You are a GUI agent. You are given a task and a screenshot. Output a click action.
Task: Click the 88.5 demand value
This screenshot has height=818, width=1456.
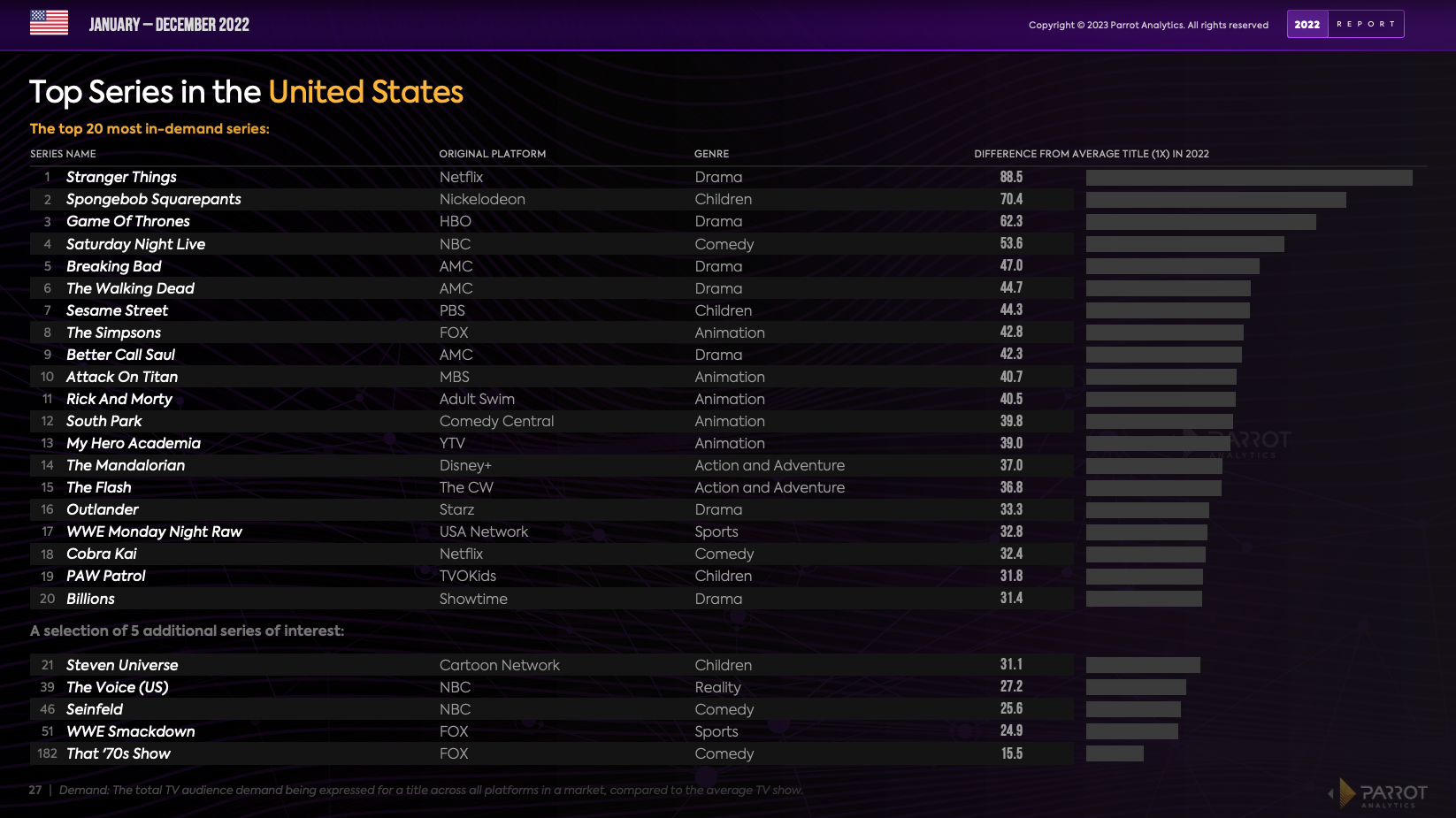(1011, 178)
